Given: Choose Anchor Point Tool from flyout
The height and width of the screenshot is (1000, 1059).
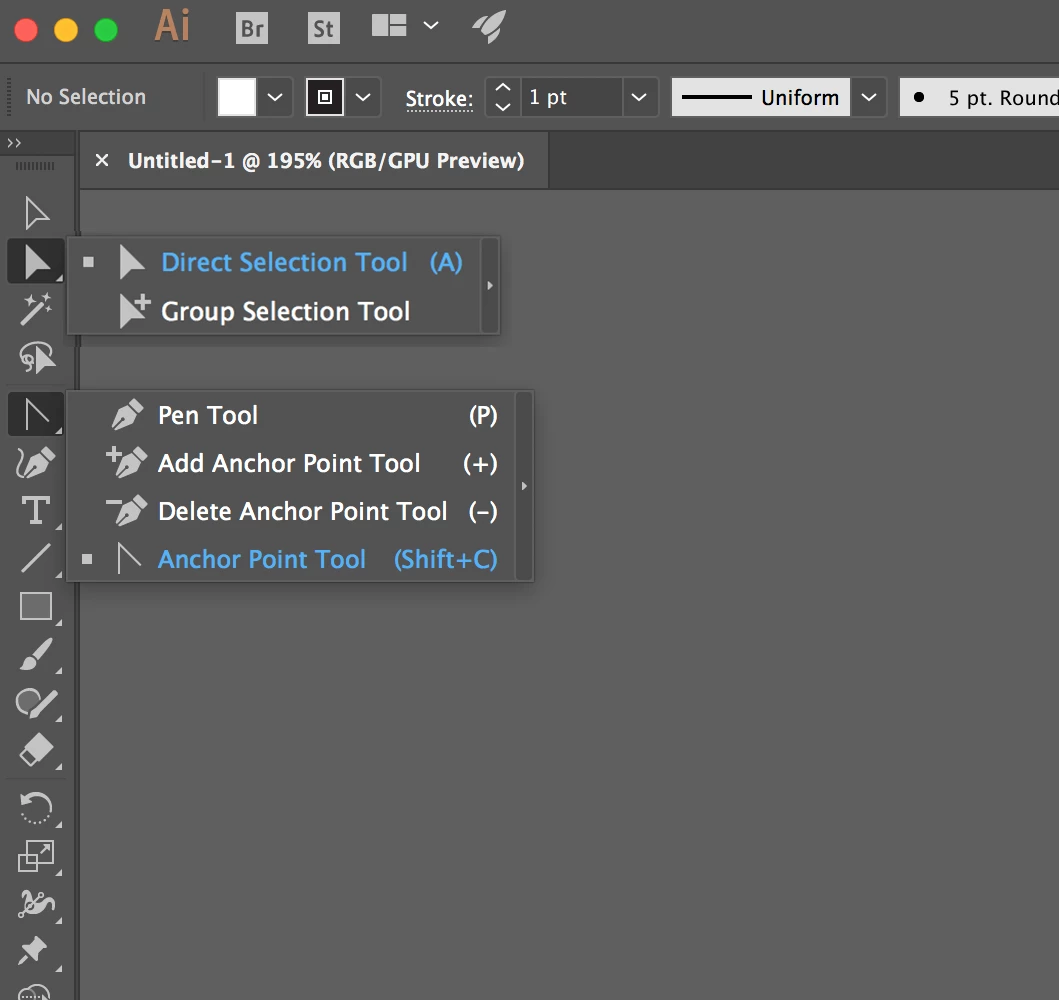Looking at the screenshot, I should click(x=290, y=559).
